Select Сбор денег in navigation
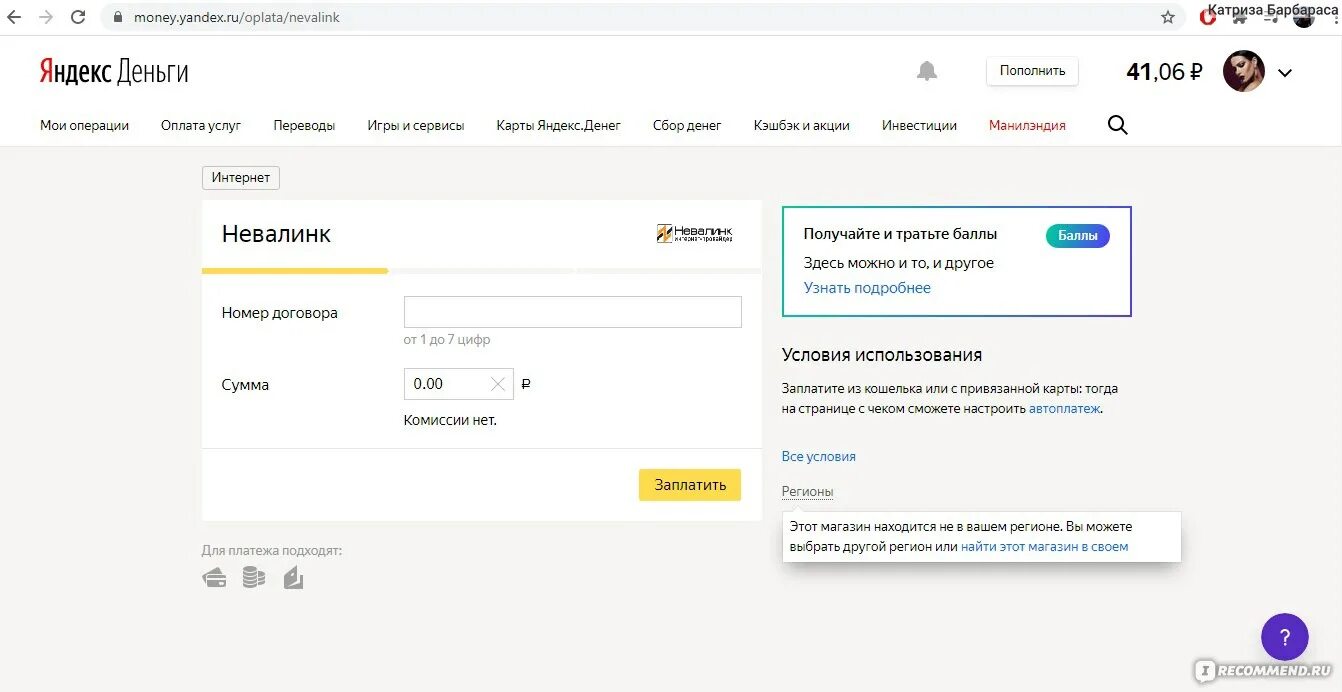 687,125
